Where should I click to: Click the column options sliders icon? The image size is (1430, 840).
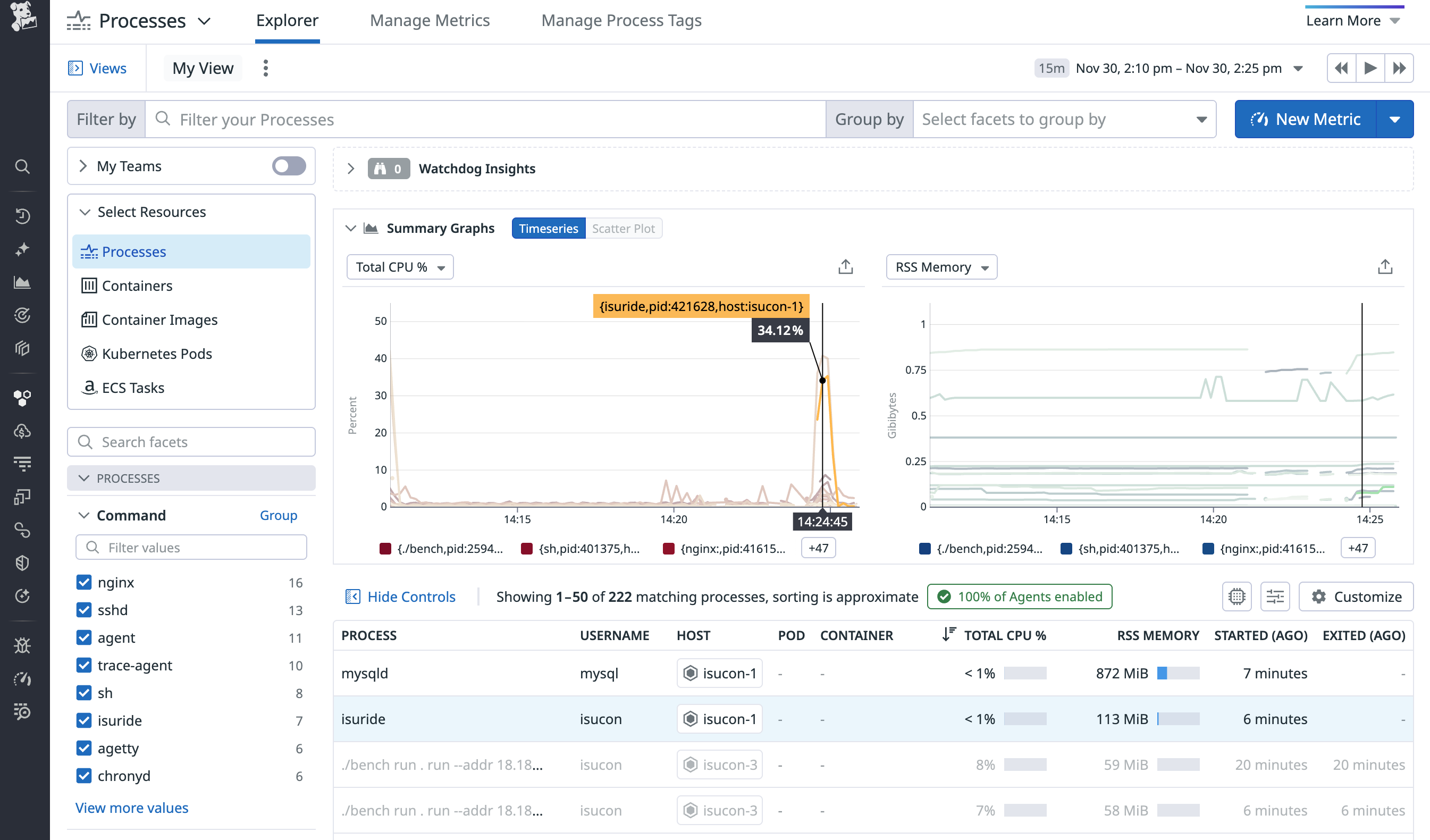pyautogui.click(x=1275, y=597)
